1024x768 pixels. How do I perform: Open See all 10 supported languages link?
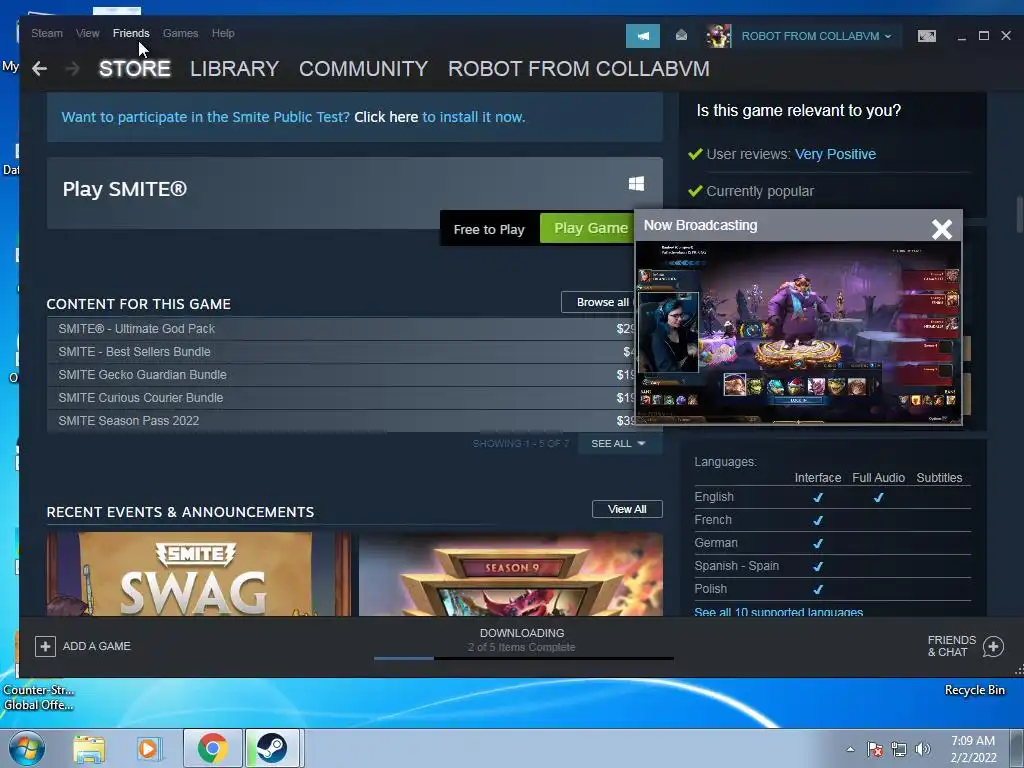tap(778, 612)
